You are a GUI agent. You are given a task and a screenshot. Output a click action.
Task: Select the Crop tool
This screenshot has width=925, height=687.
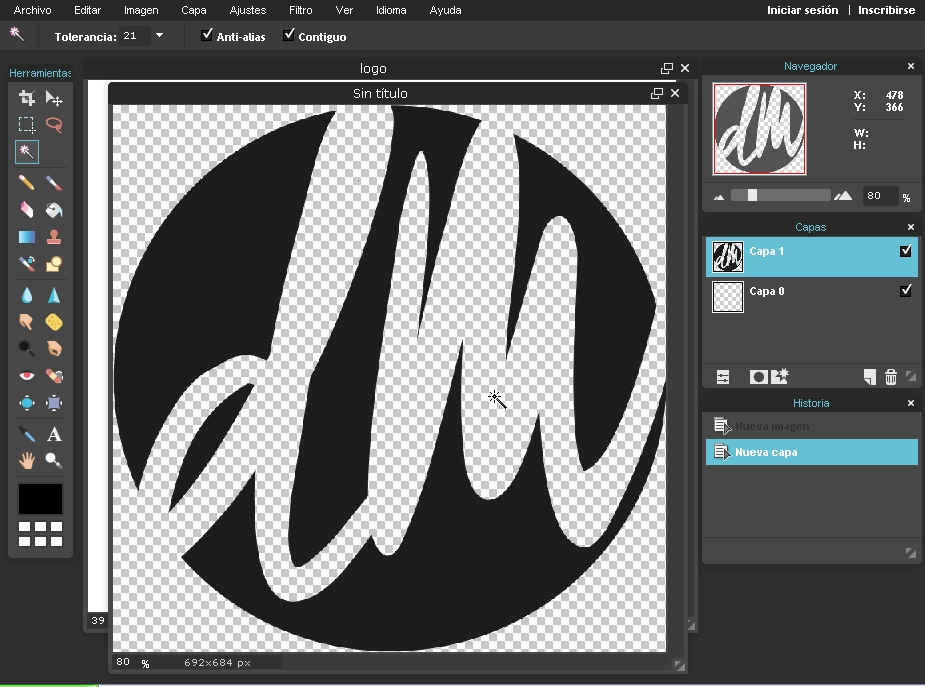coord(27,98)
